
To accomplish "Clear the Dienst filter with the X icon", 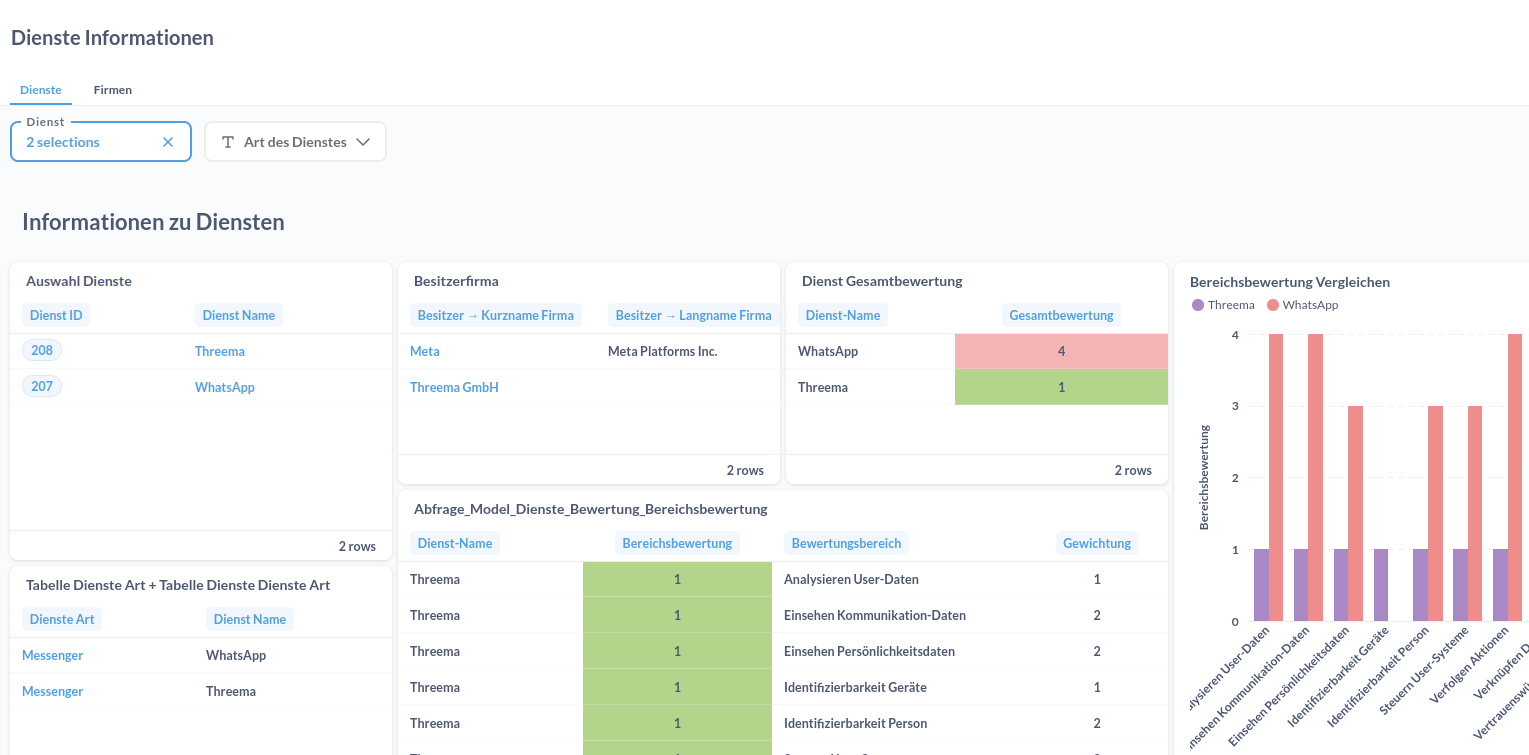I will pyautogui.click(x=168, y=142).
